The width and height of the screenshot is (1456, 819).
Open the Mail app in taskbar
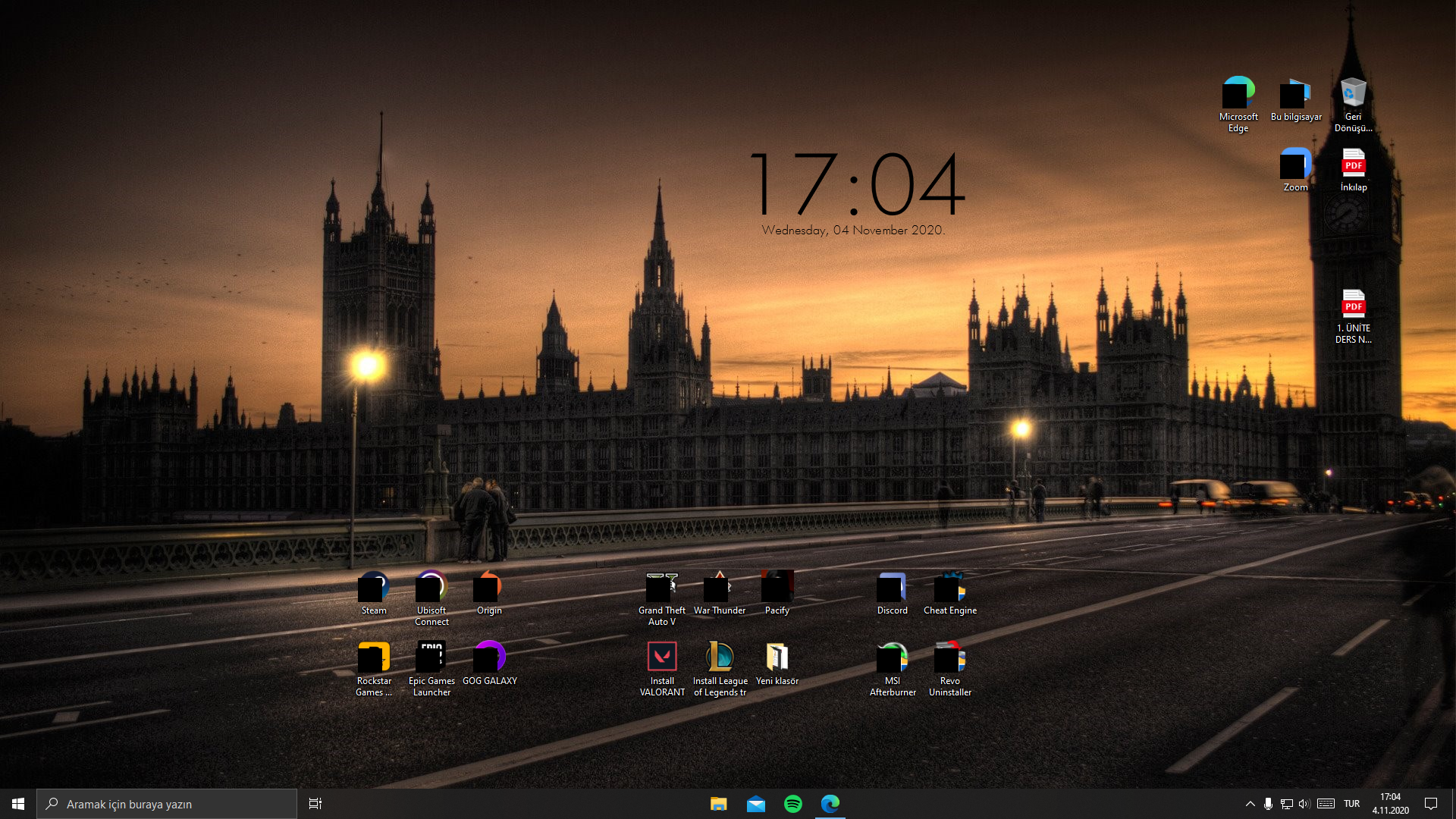tap(755, 804)
